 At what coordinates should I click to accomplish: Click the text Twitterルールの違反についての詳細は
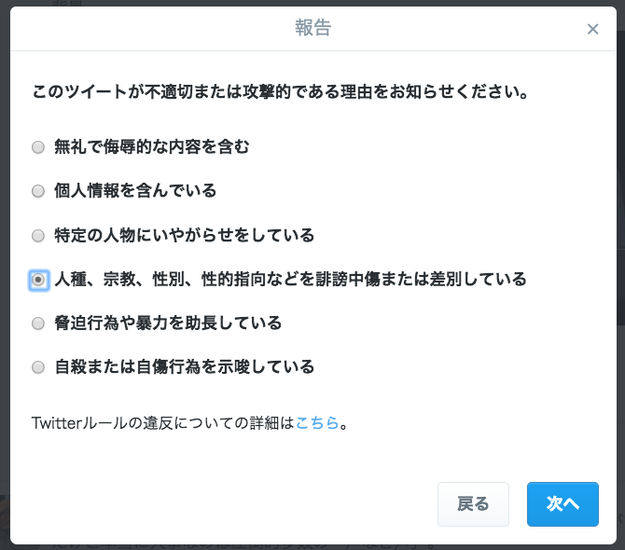point(163,423)
